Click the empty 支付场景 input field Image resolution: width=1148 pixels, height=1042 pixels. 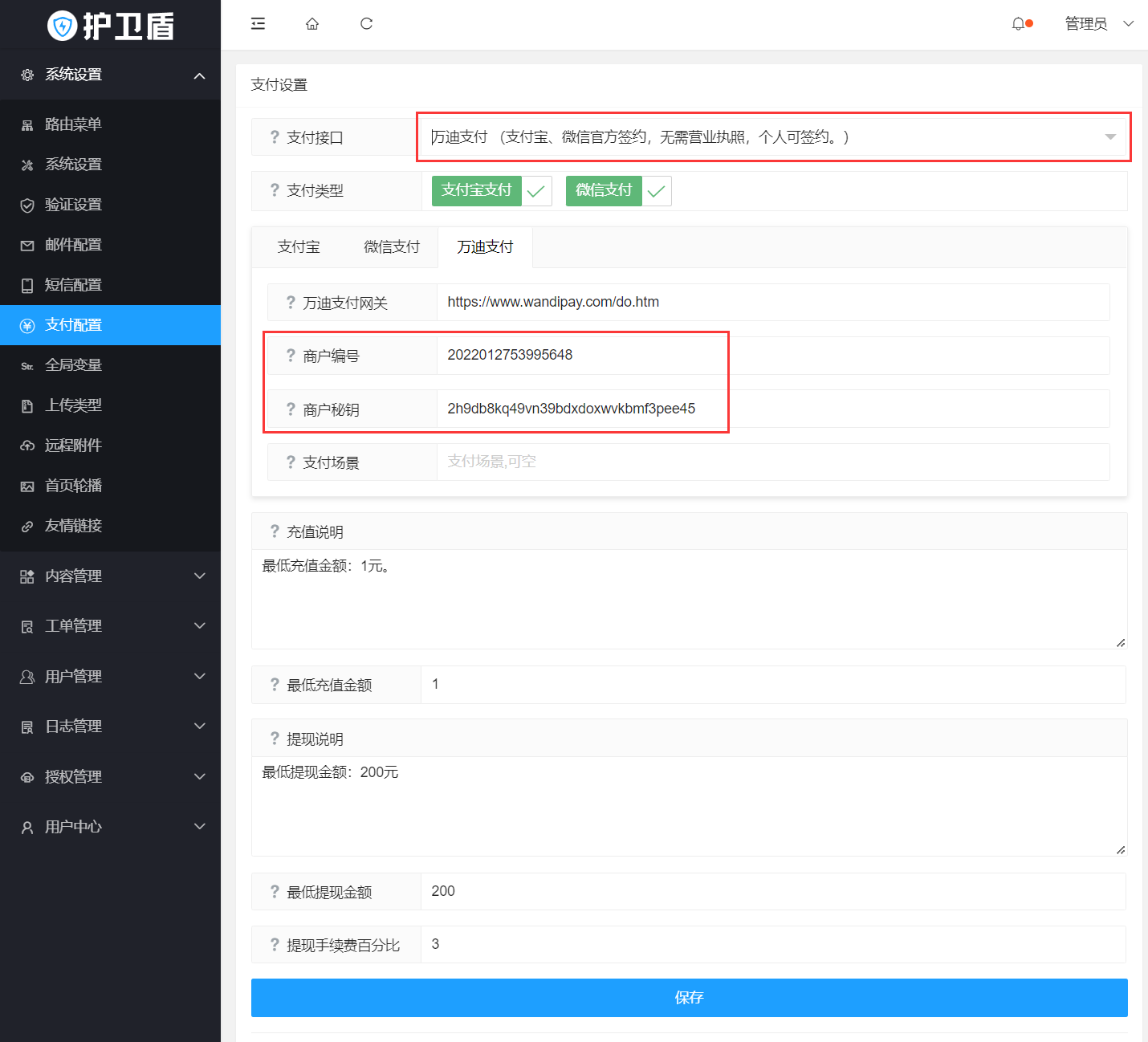click(773, 462)
